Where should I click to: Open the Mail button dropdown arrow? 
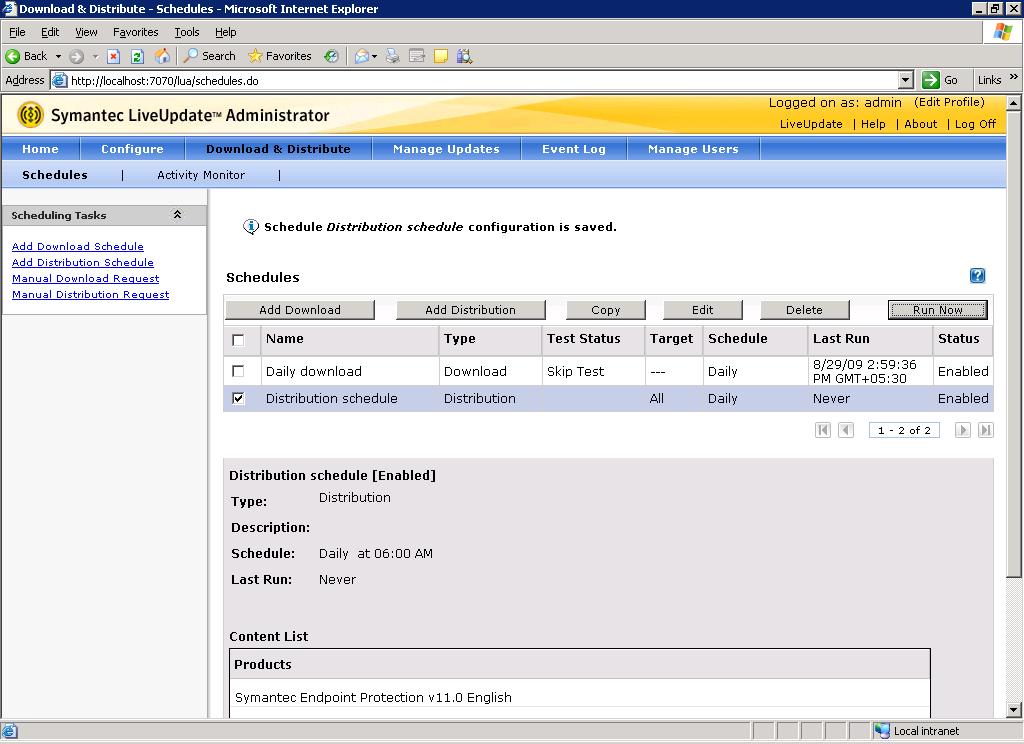(374, 56)
